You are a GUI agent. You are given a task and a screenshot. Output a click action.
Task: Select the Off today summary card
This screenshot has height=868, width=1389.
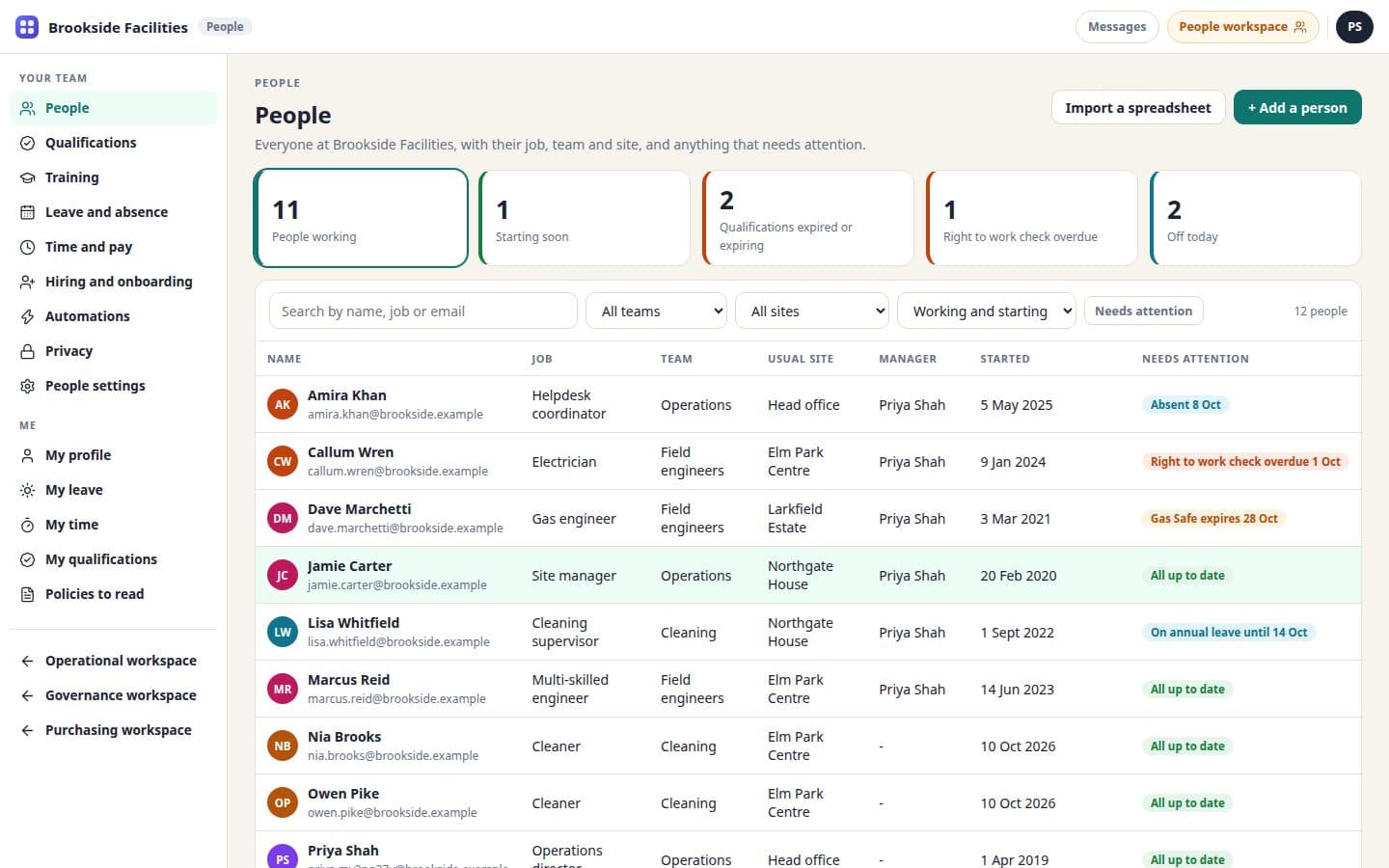[x=1256, y=218]
